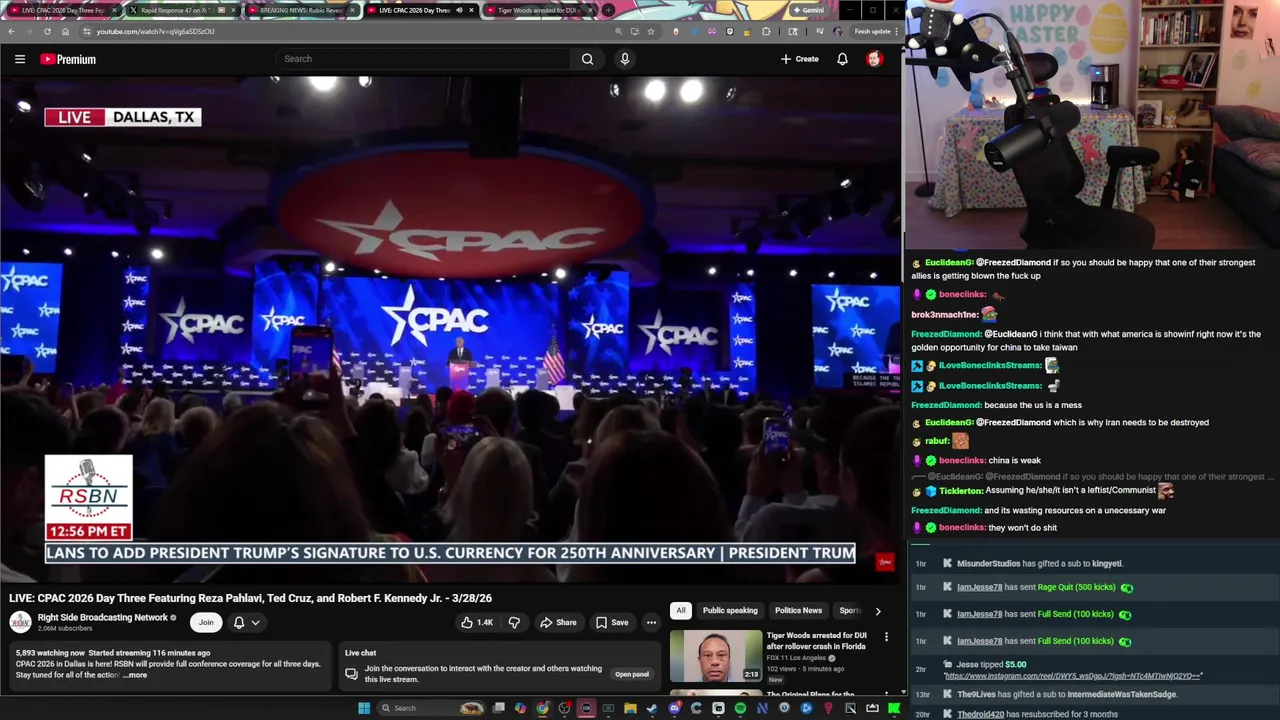Open Chrome from the taskbar
Viewport: 1280px width, 720px height.
(x=542, y=708)
